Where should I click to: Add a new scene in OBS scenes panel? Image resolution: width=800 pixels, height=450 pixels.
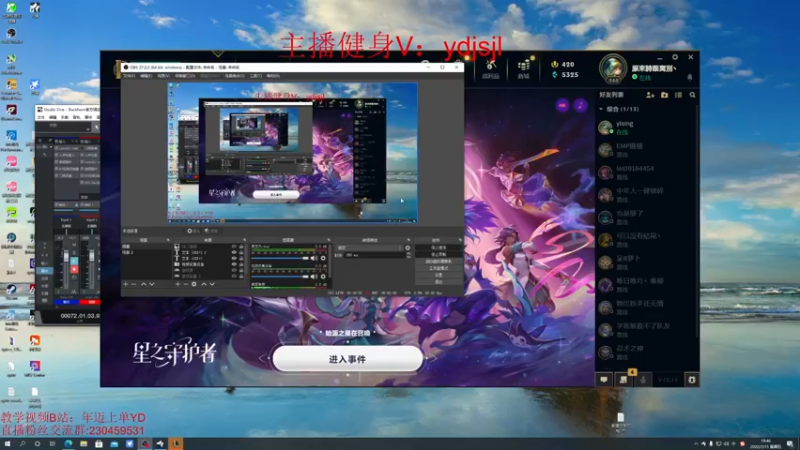pos(126,284)
